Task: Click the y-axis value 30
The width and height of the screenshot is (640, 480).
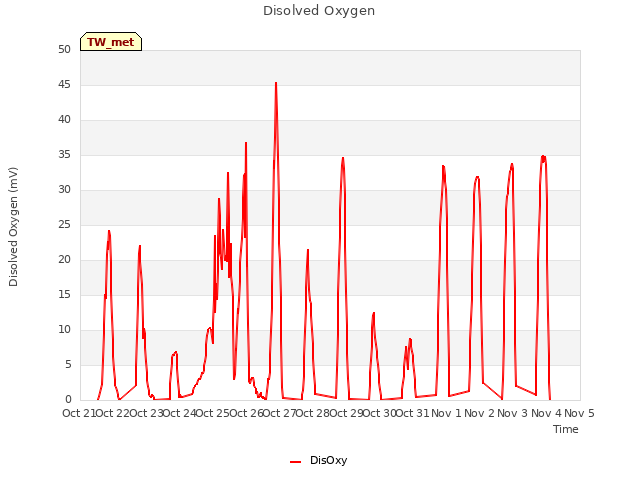Action: pyautogui.click(x=64, y=189)
